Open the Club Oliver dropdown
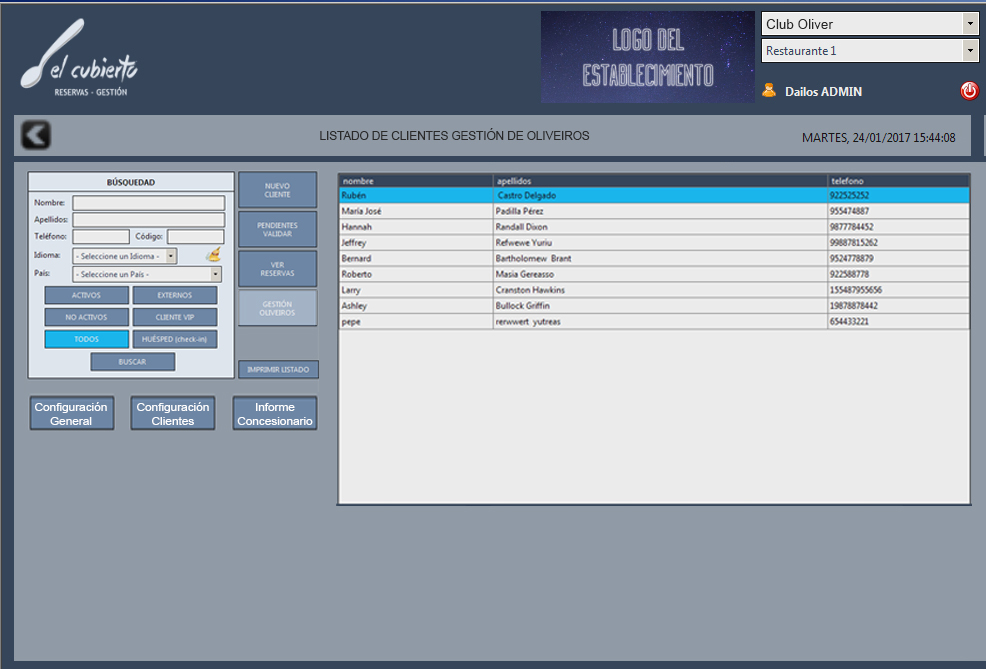Screen dimensions: 986x669 pos(869,24)
